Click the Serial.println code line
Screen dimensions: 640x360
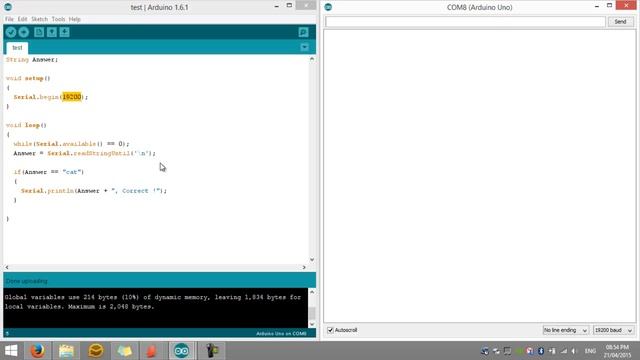click(94, 191)
